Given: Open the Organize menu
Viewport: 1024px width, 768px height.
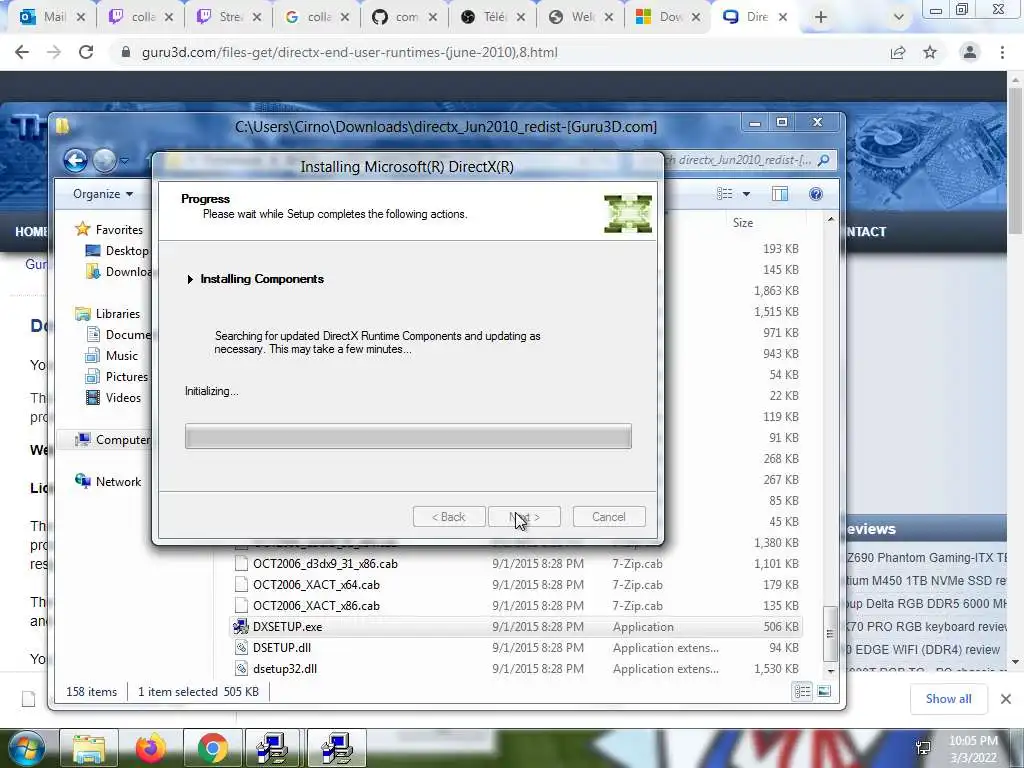Looking at the screenshot, I should pyautogui.click(x=103, y=194).
